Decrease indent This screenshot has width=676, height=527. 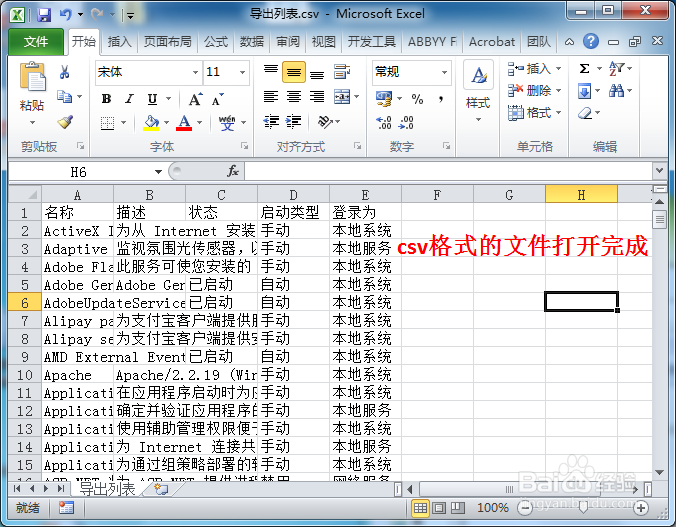[x=272, y=122]
